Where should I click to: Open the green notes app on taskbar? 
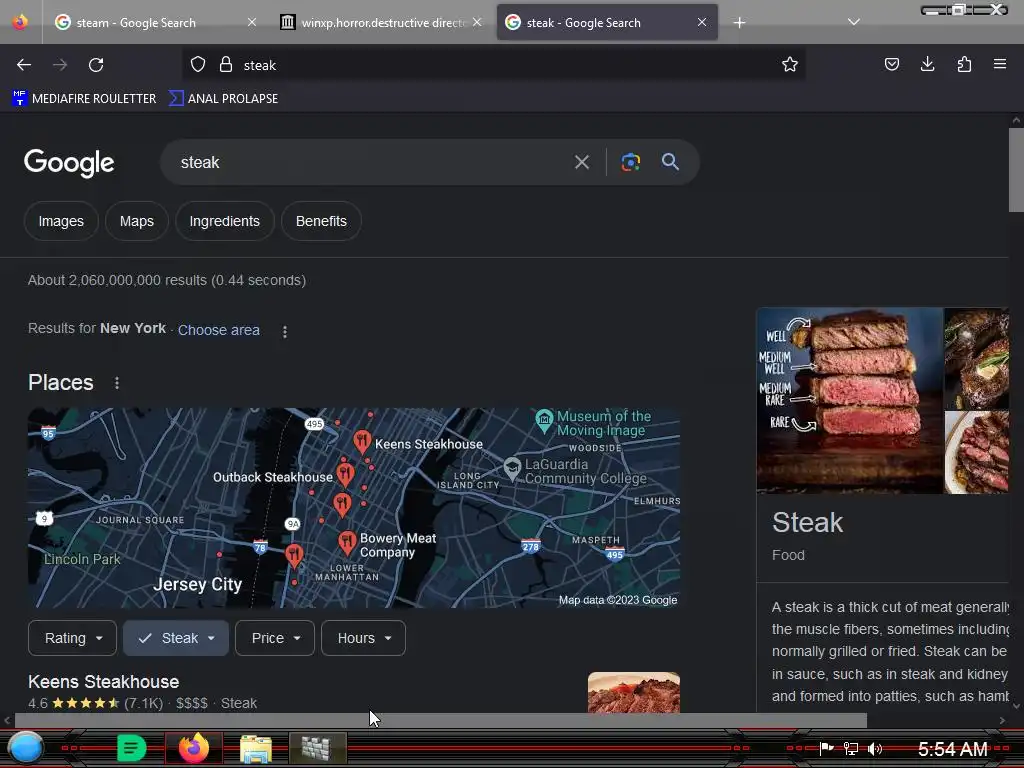click(x=131, y=748)
